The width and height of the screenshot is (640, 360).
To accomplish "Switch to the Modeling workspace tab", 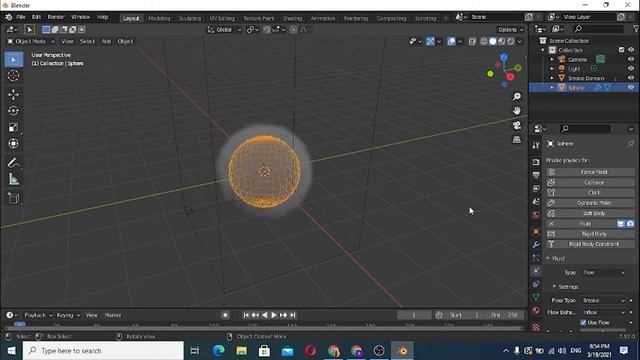I will pyautogui.click(x=159, y=18).
